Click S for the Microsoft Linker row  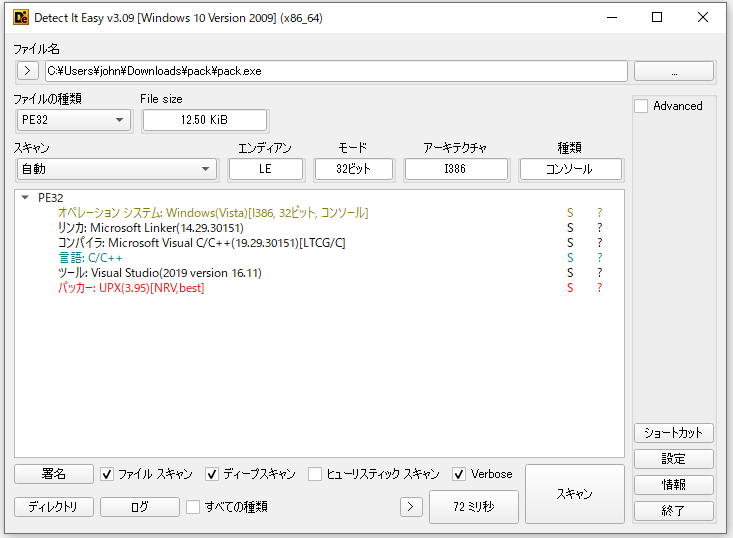point(570,228)
